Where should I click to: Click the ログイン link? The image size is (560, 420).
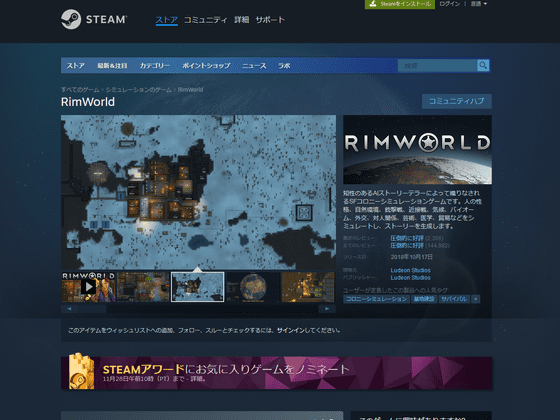click(x=449, y=4)
